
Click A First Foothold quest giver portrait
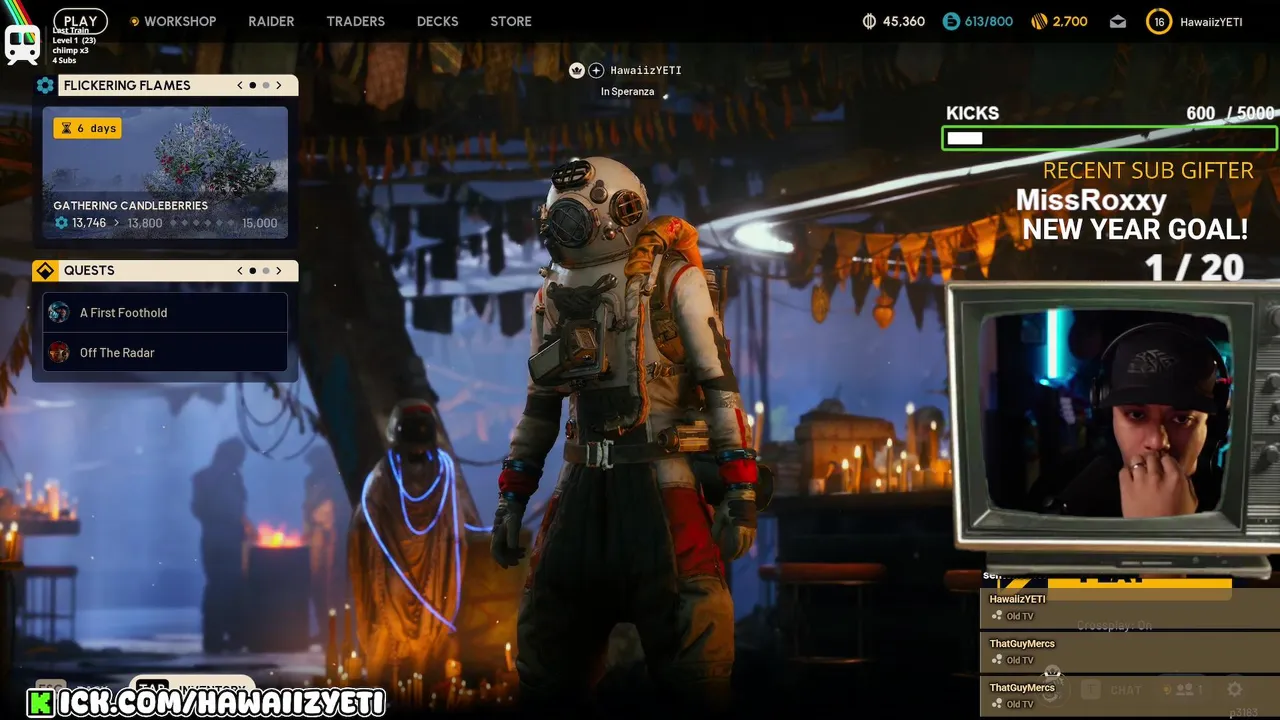pos(59,312)
